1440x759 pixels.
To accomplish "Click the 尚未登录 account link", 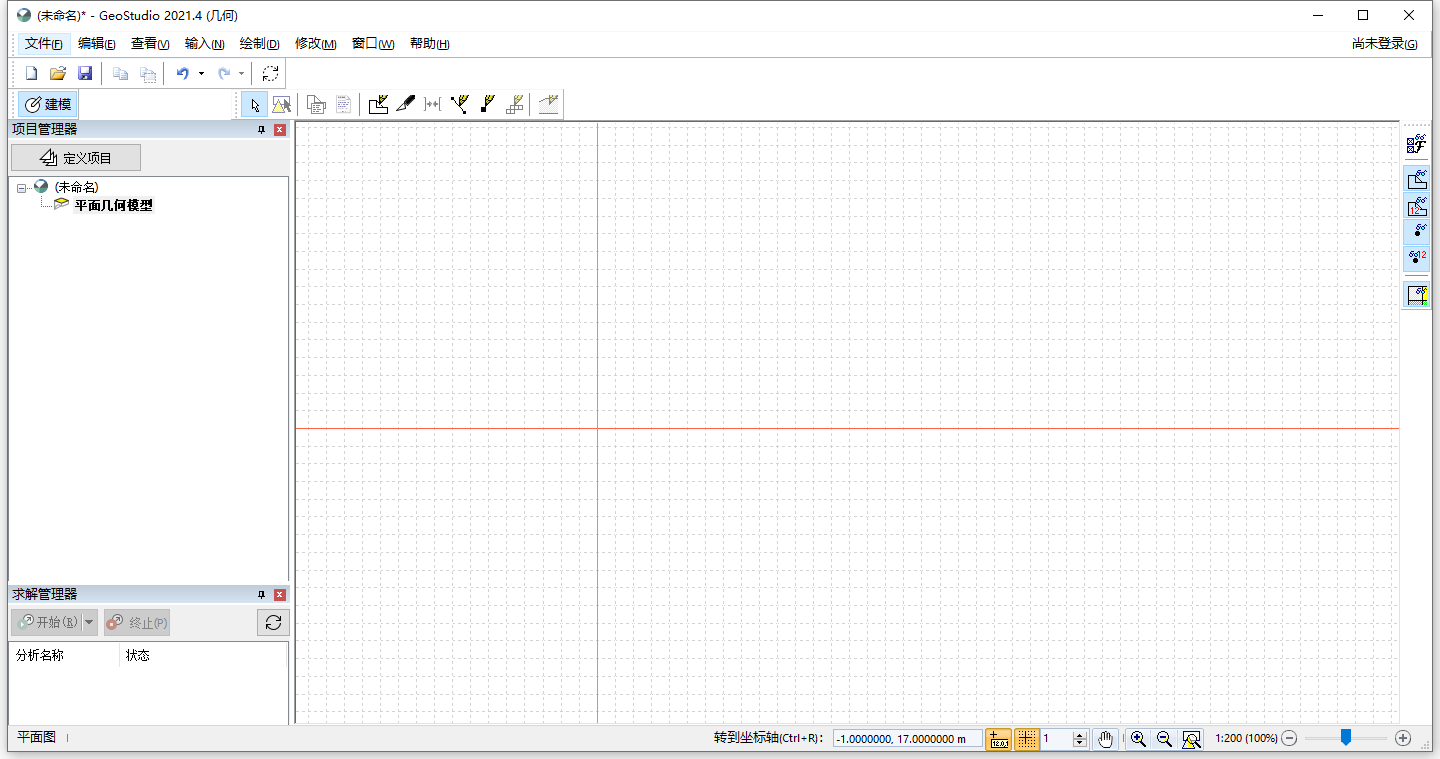I will click(x=1384, y=44).
